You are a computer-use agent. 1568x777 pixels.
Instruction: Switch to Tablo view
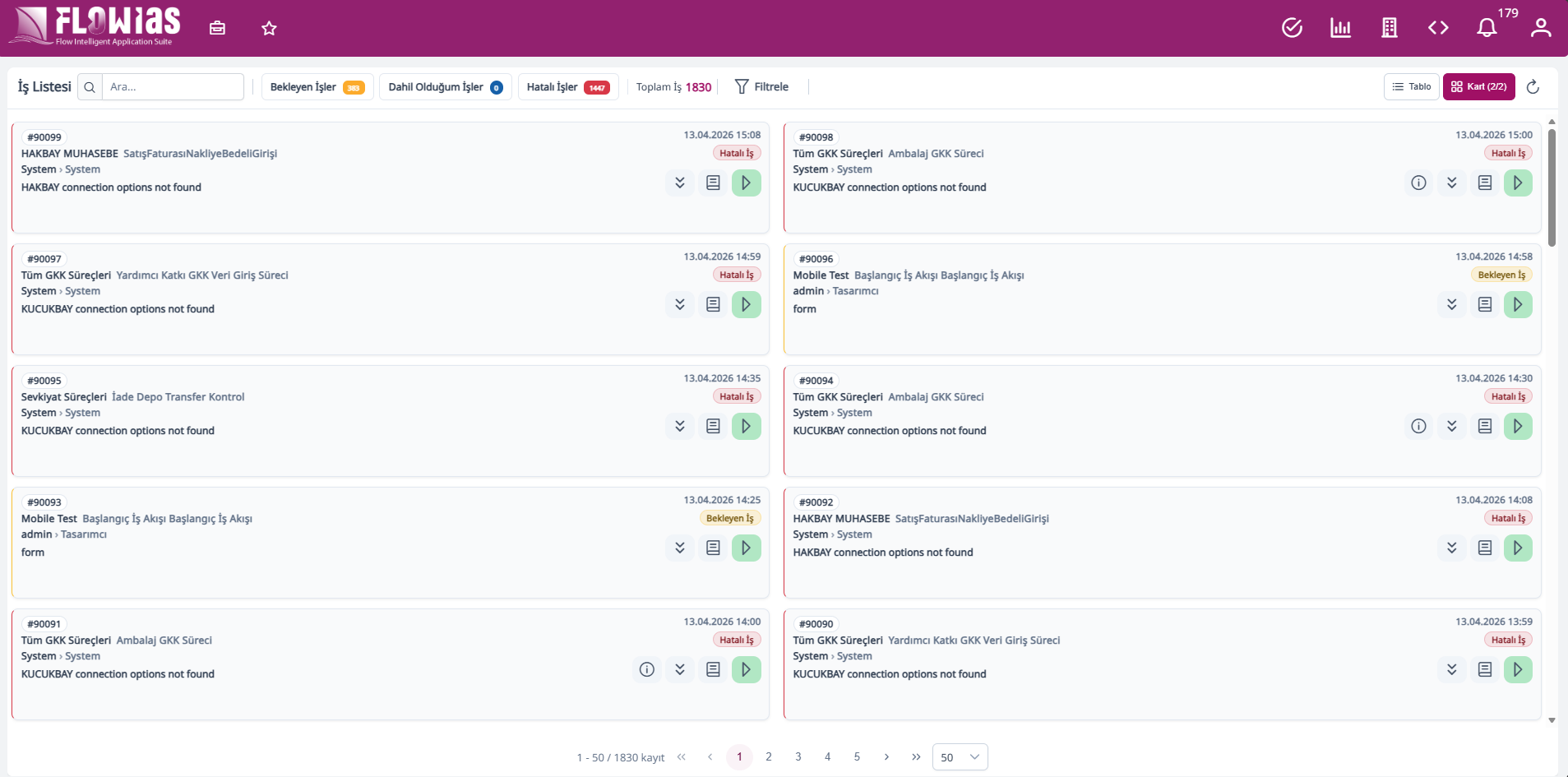[1411, 86]
